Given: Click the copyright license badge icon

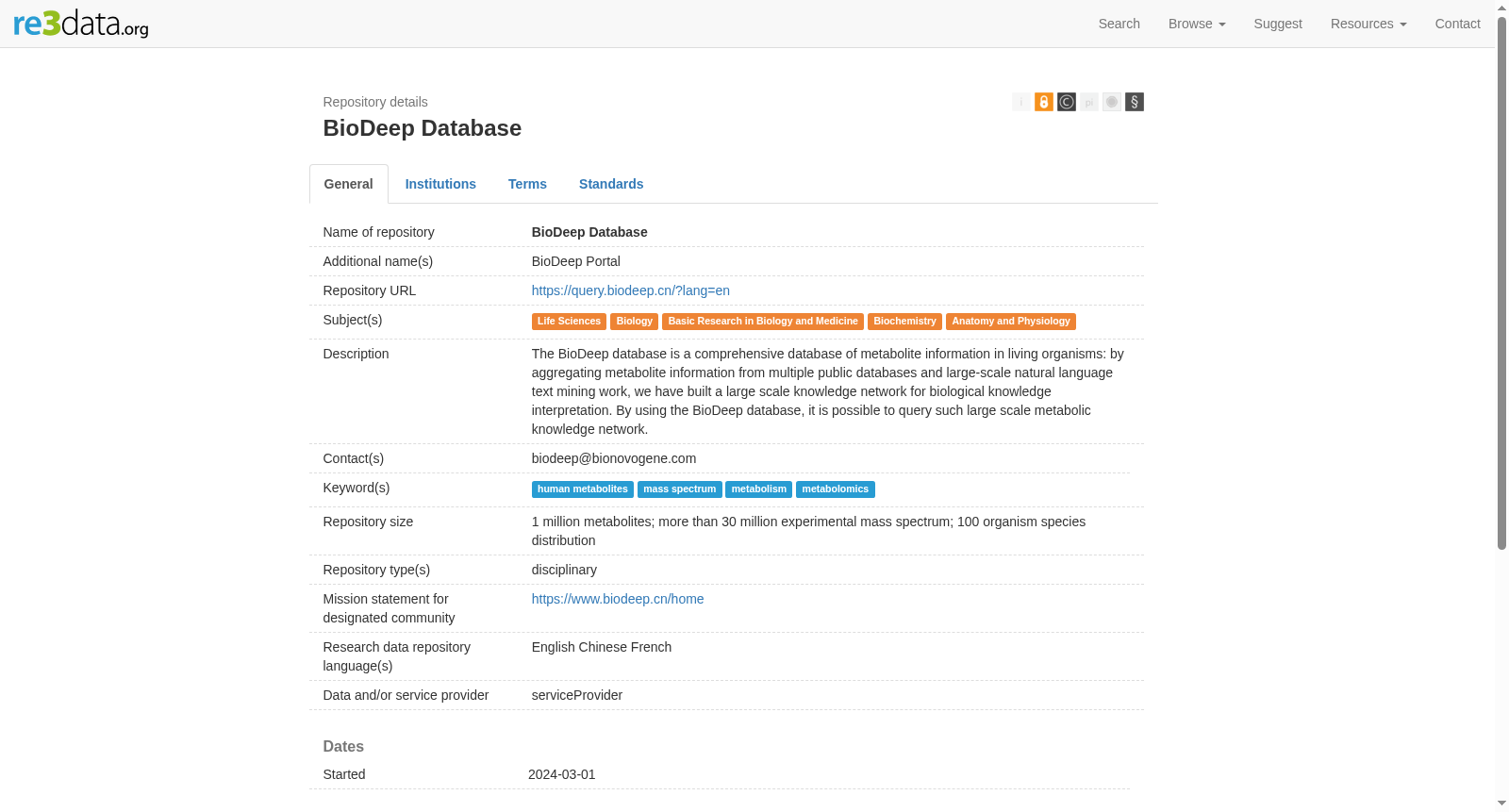Looking at the screenshot, I should [x=1067, y=102].
